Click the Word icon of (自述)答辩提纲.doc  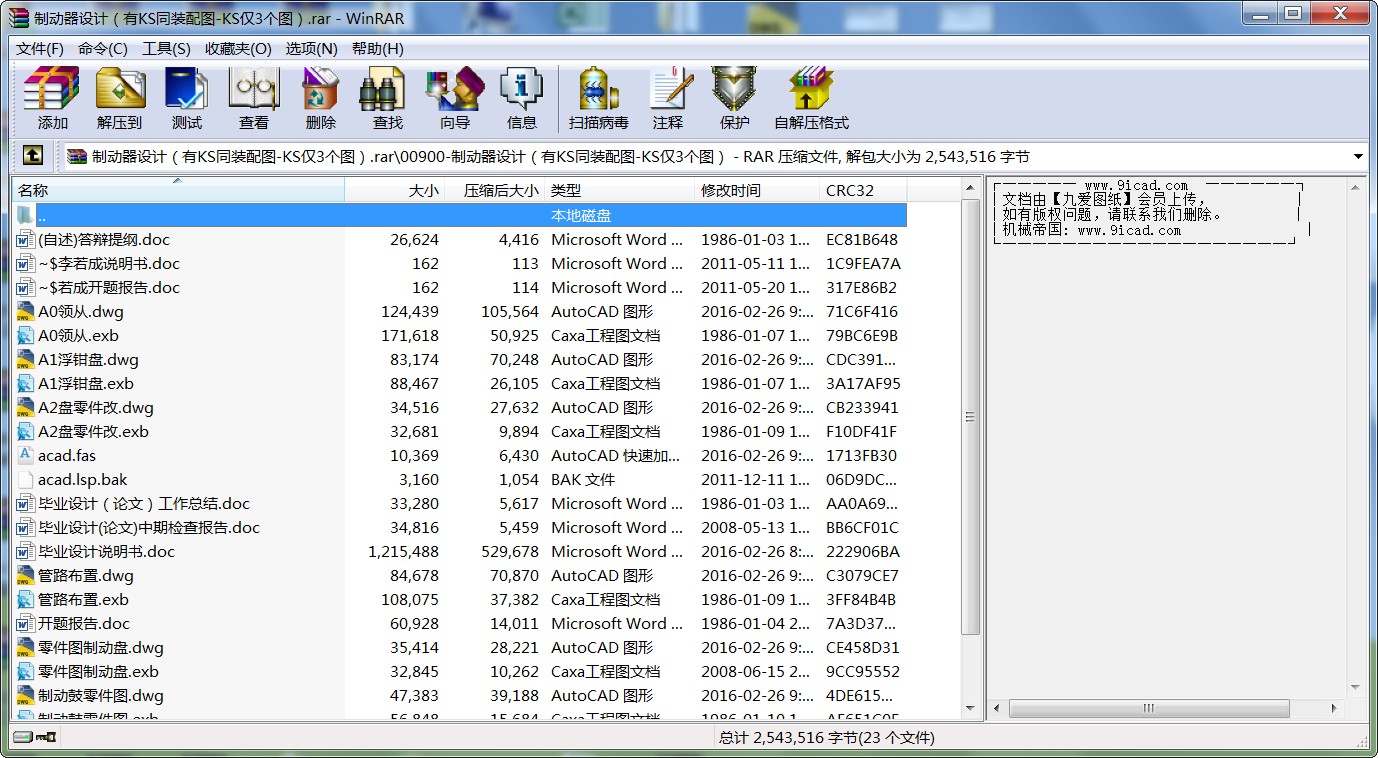(x=25, y=240)
